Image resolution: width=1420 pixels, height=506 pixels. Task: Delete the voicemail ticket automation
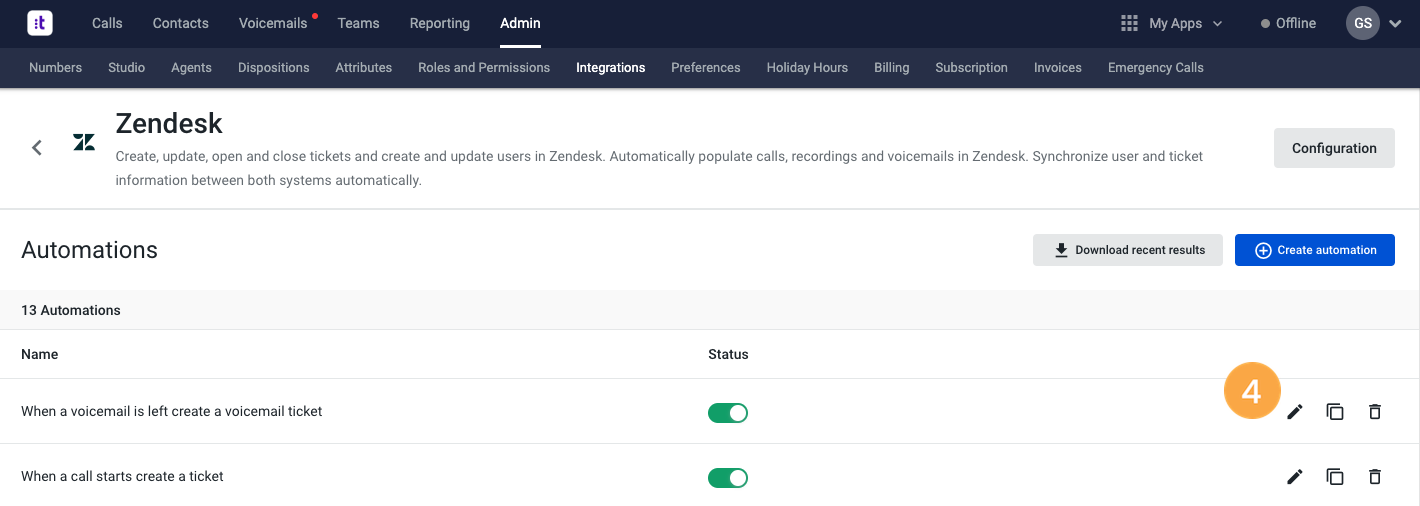point(1375,412)
